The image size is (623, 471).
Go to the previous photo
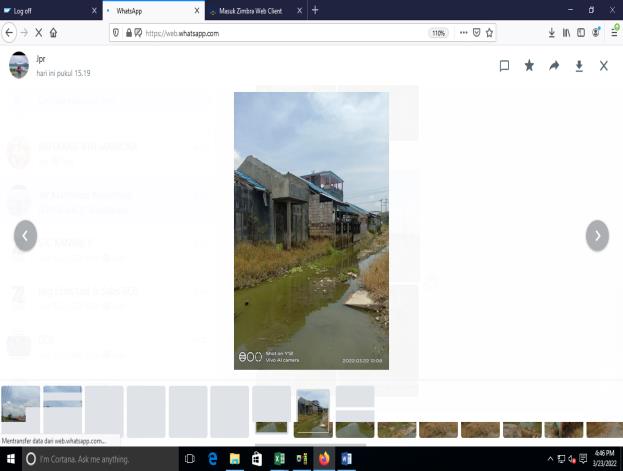[x=26, y=236]
